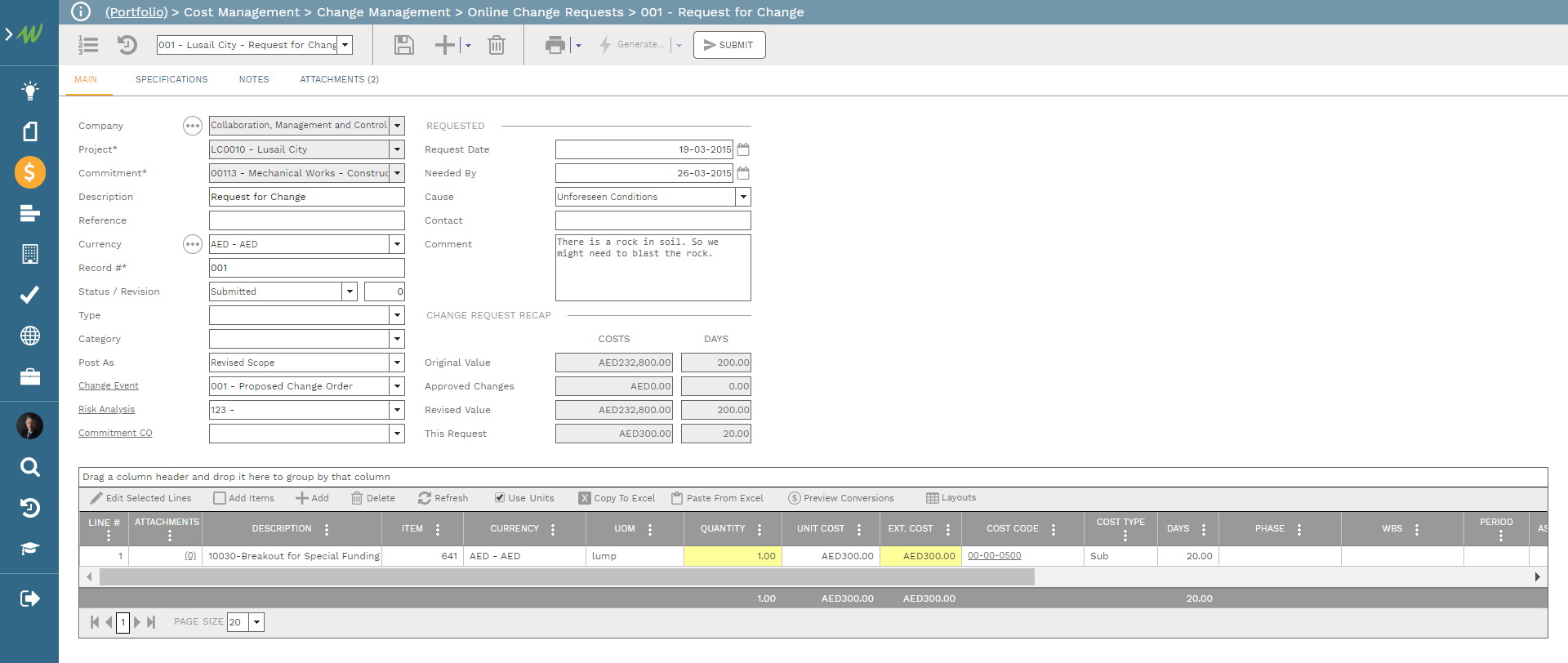The height and width of the screenshot is (663, 1568).
Task: Delete record with trash icon
Action: pos(497,45)
